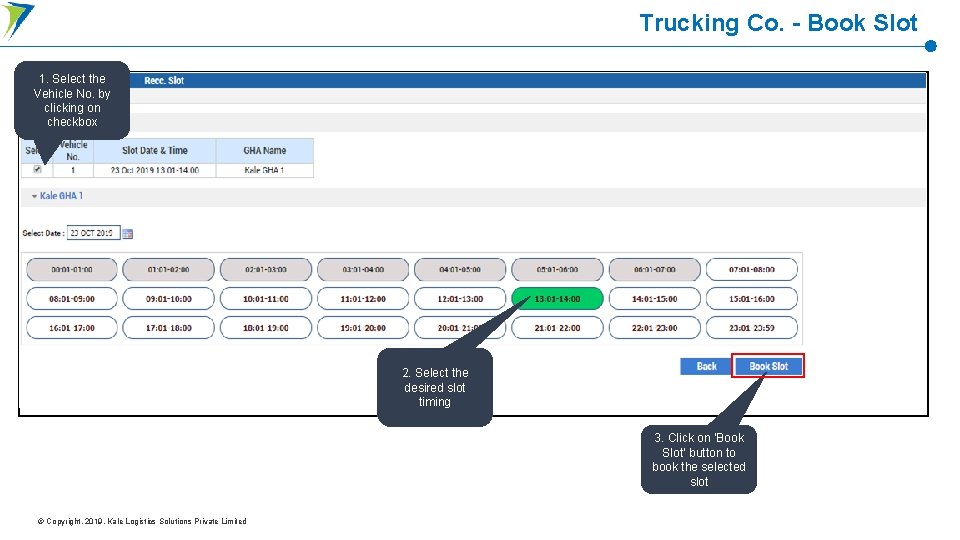960x540 pixels.
Task: Select the 11:01-12:00 time slot
Action: click(x=363, y=299)
